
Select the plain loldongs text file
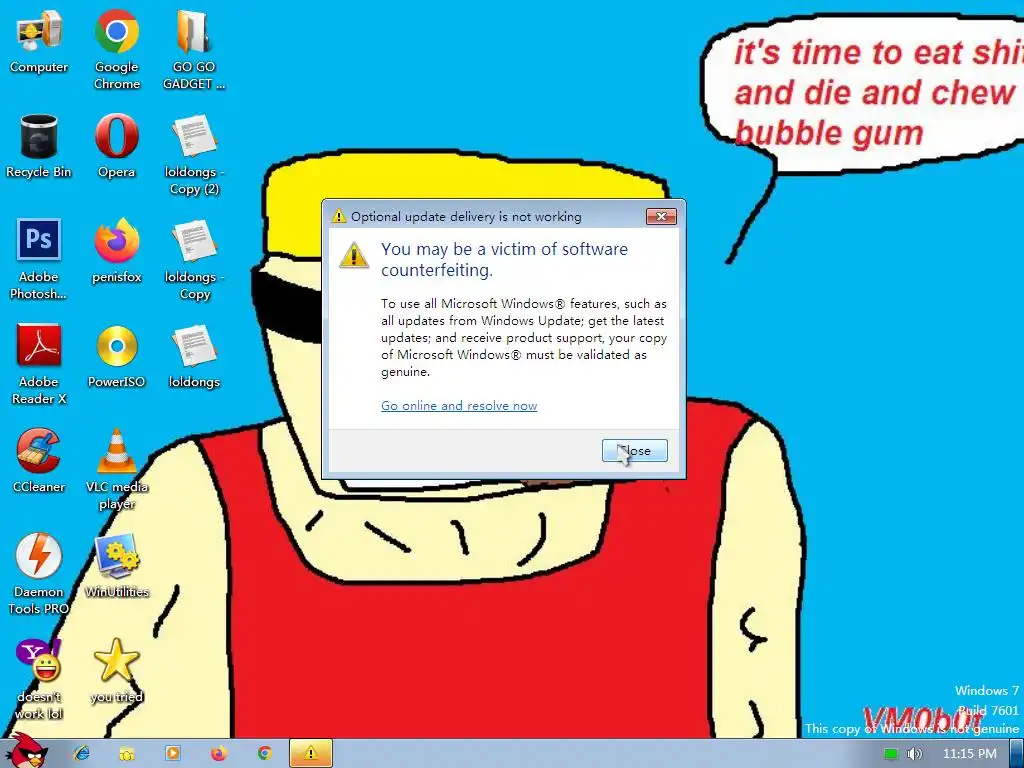click(194, 357)
